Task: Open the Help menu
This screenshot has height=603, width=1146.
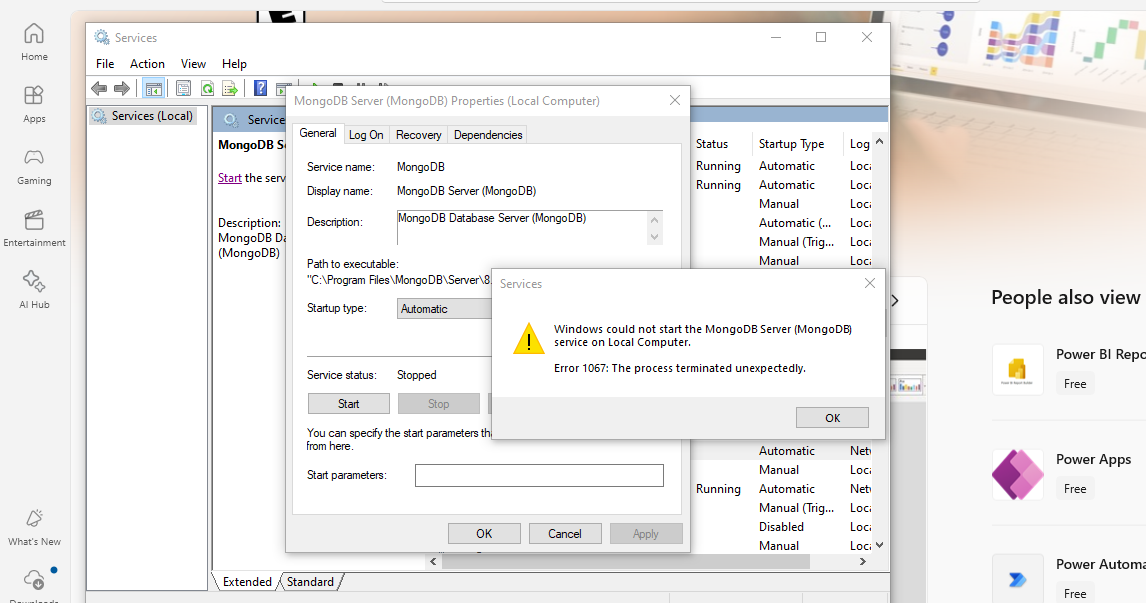Action: point(235,64)
